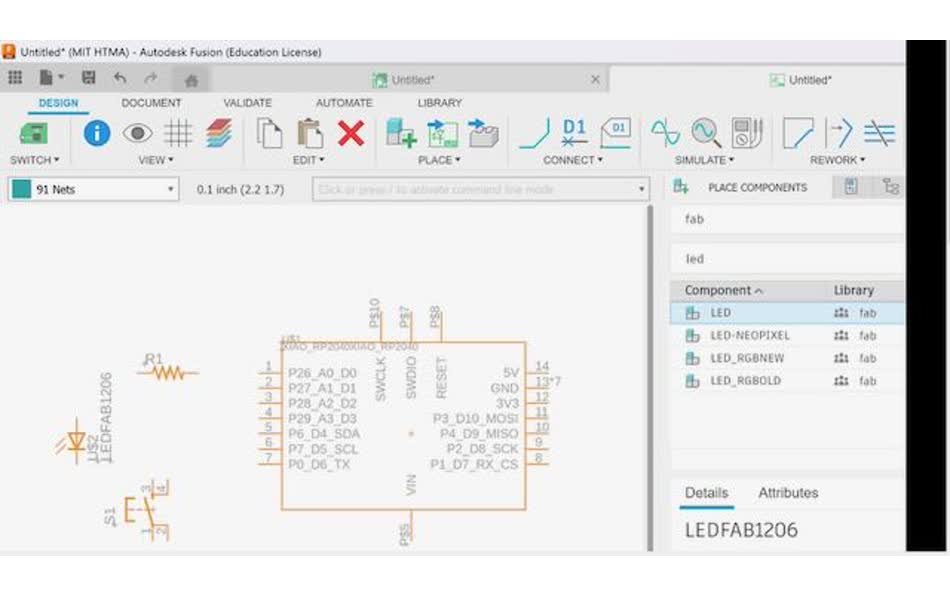Screen dimensions: 950x600
Task: Toggle the information bubble icon in VIEW group
Action: (x=97, y=133)
